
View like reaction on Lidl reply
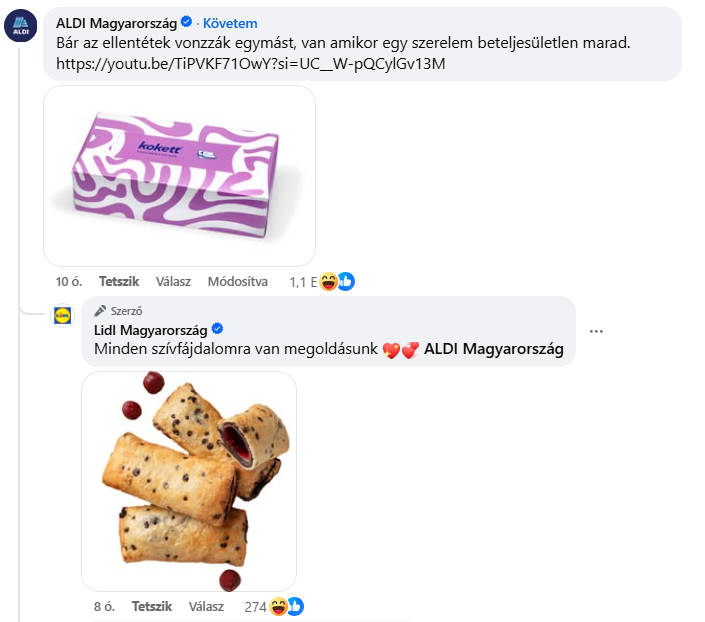point(295,606)
